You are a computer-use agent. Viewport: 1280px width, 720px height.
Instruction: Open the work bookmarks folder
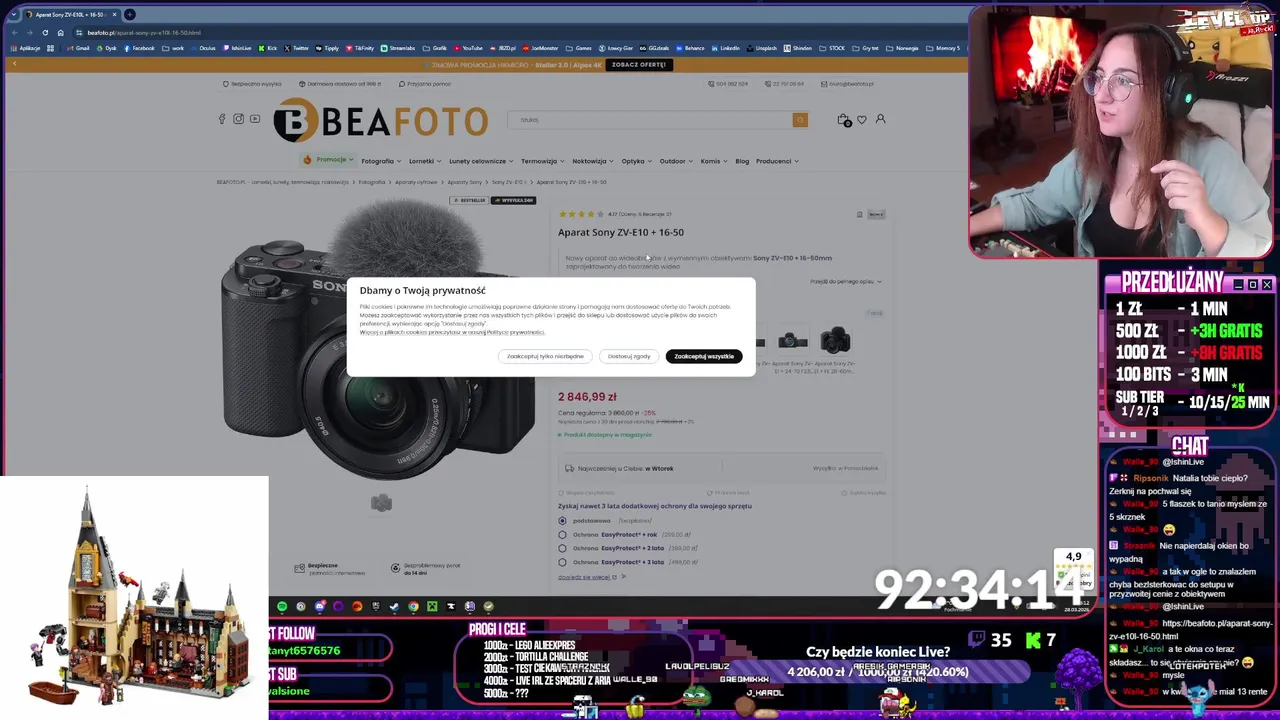174,48
